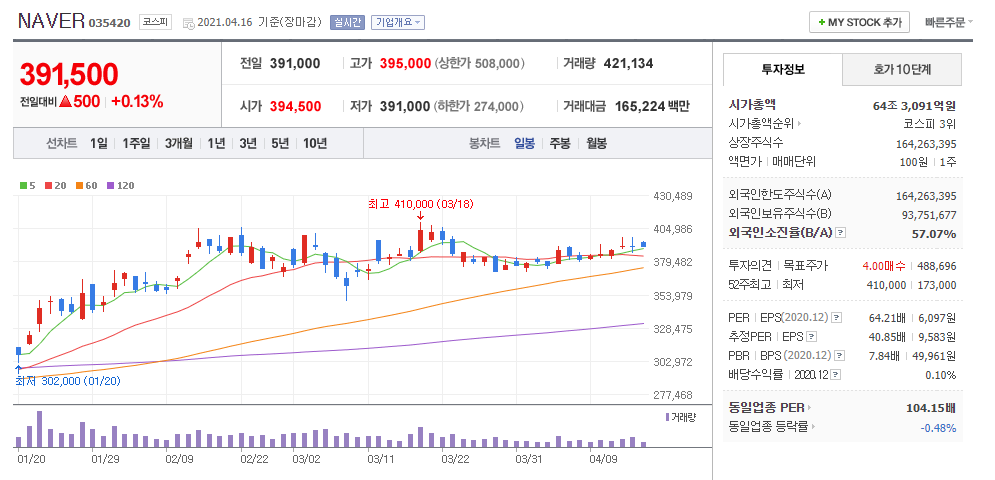Click the stock code 035420
The image size is (995, 480).
pos(110,23)
